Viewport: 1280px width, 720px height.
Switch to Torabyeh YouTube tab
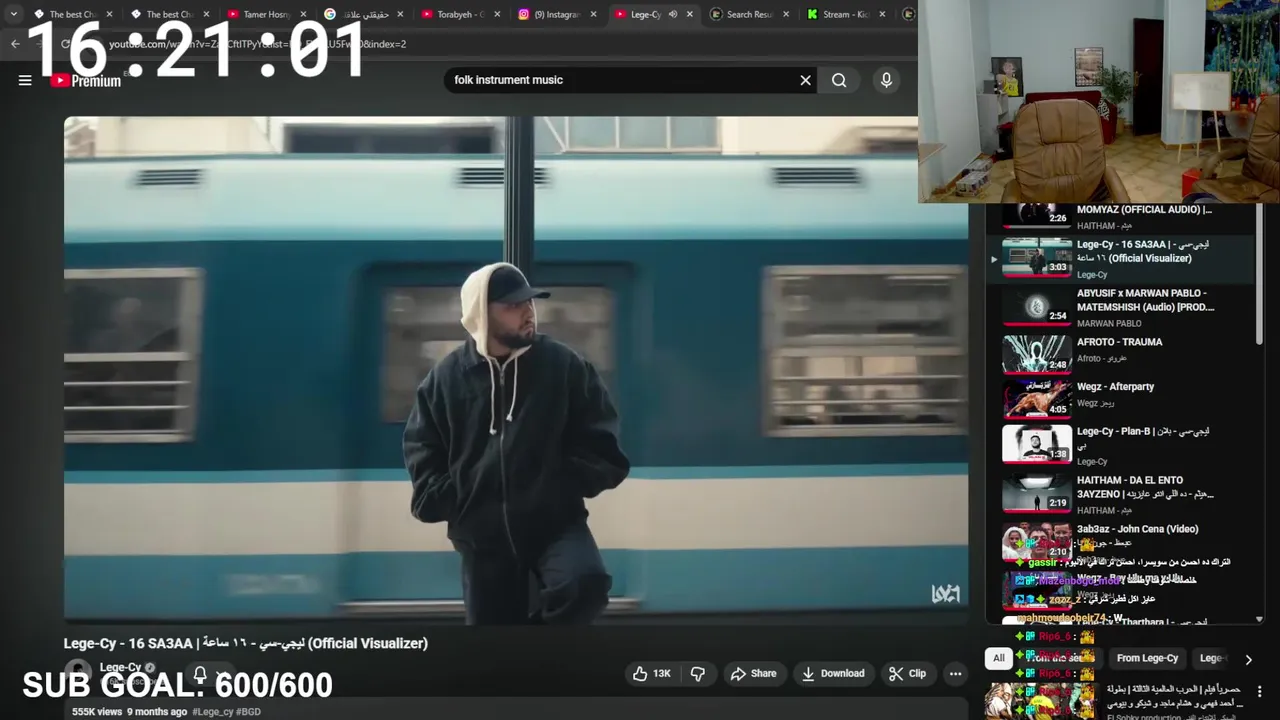click(x=459, y=14)
